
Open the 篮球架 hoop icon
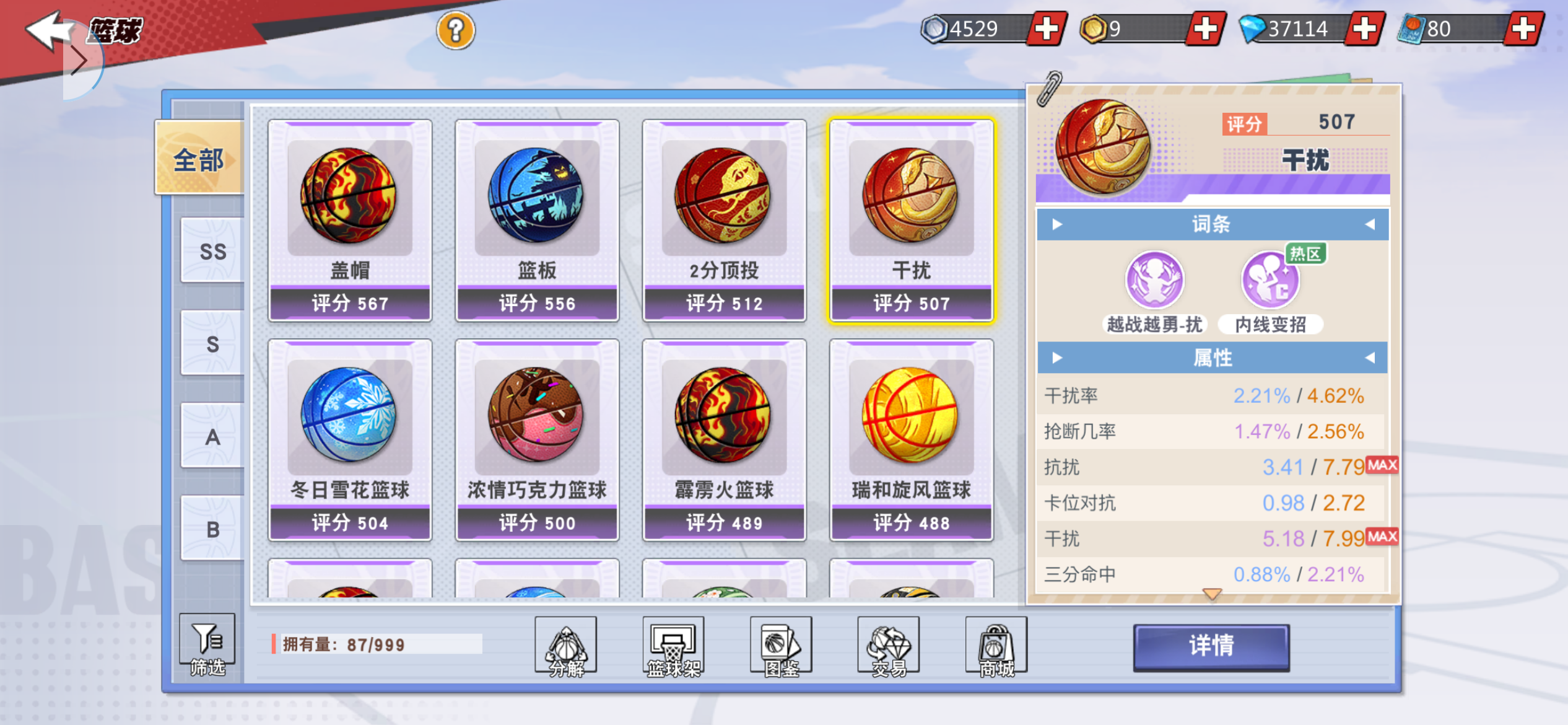point(673,646)
